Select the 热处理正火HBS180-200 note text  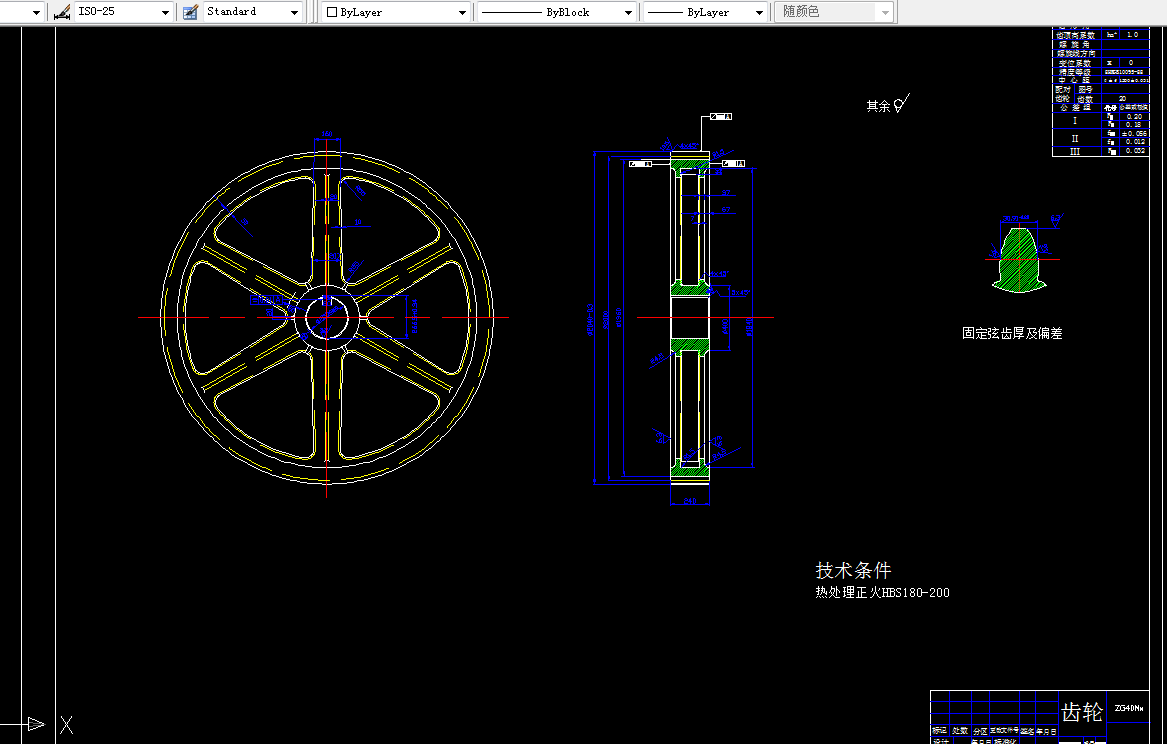[x=882, y=593]
